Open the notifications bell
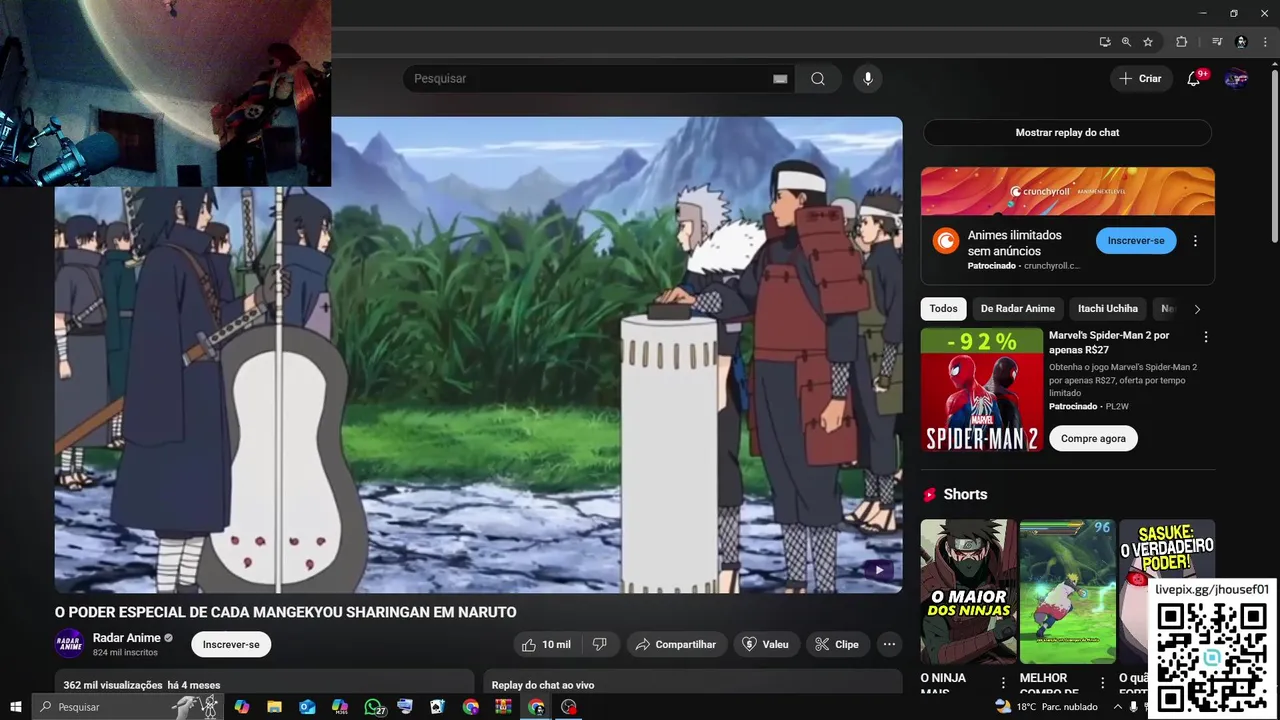 coord(1193,79)
